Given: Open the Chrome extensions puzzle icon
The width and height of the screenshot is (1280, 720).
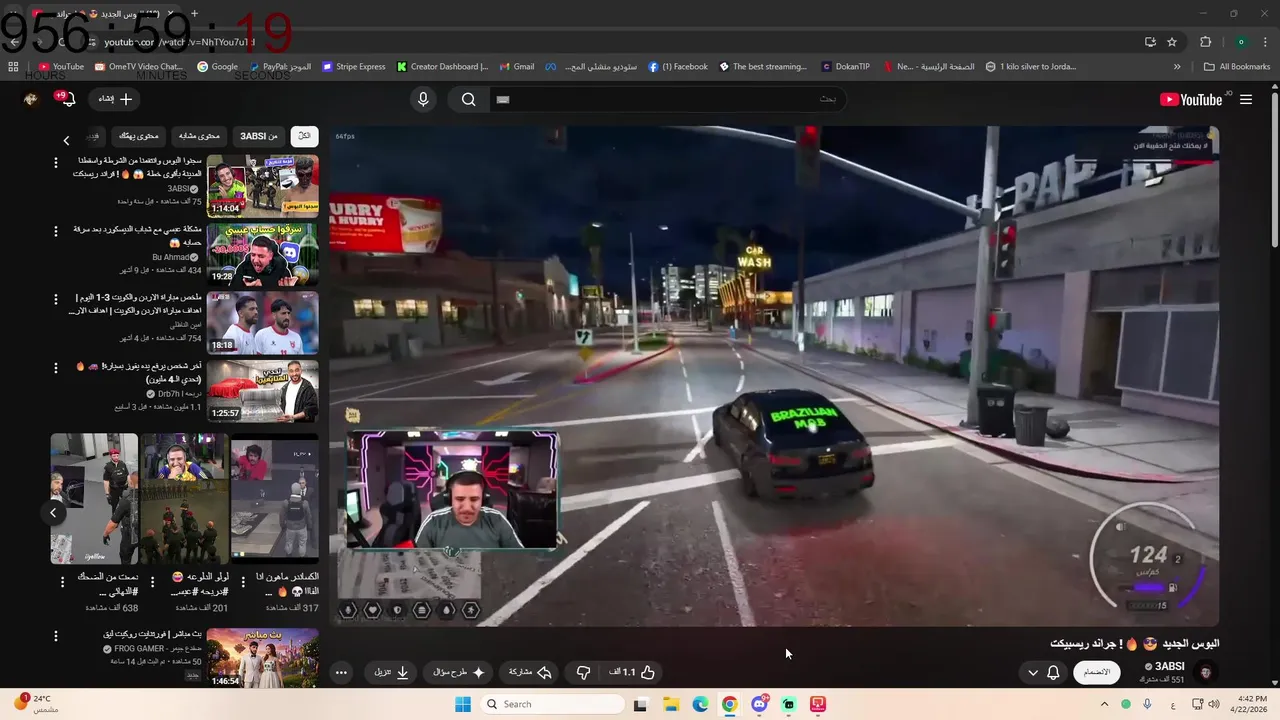Looking at the screenshot, I should pos(1205,42).
